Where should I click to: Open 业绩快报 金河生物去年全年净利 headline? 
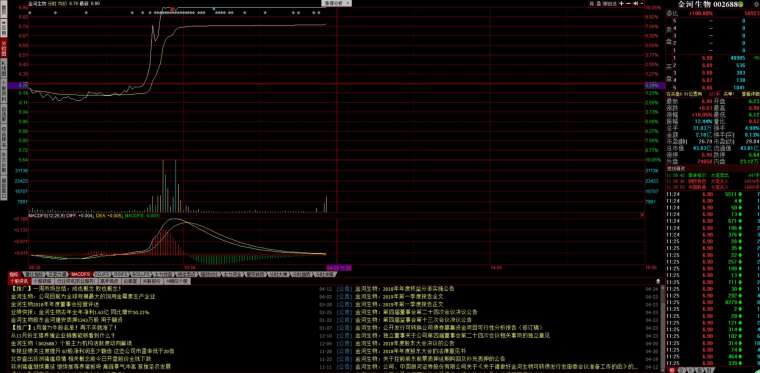[x=80, y=312]
